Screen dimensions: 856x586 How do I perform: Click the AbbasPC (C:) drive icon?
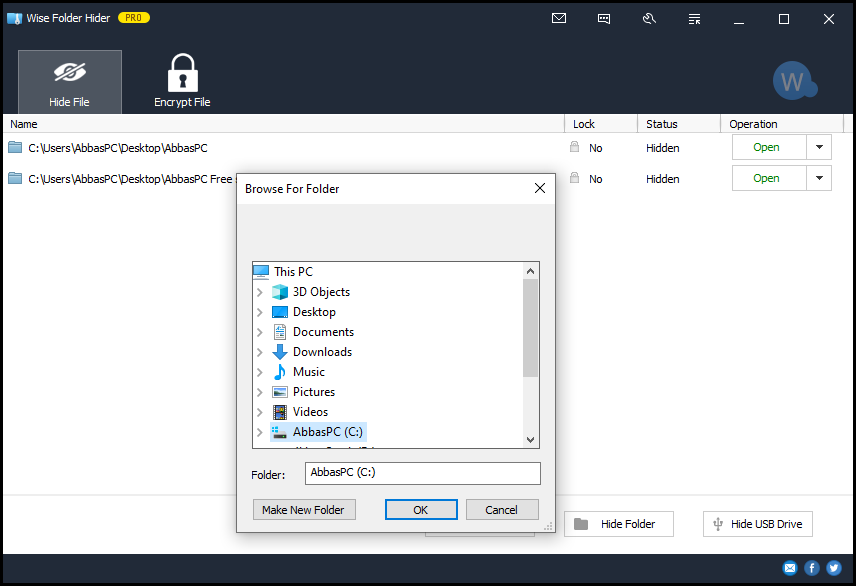(280, 432)
